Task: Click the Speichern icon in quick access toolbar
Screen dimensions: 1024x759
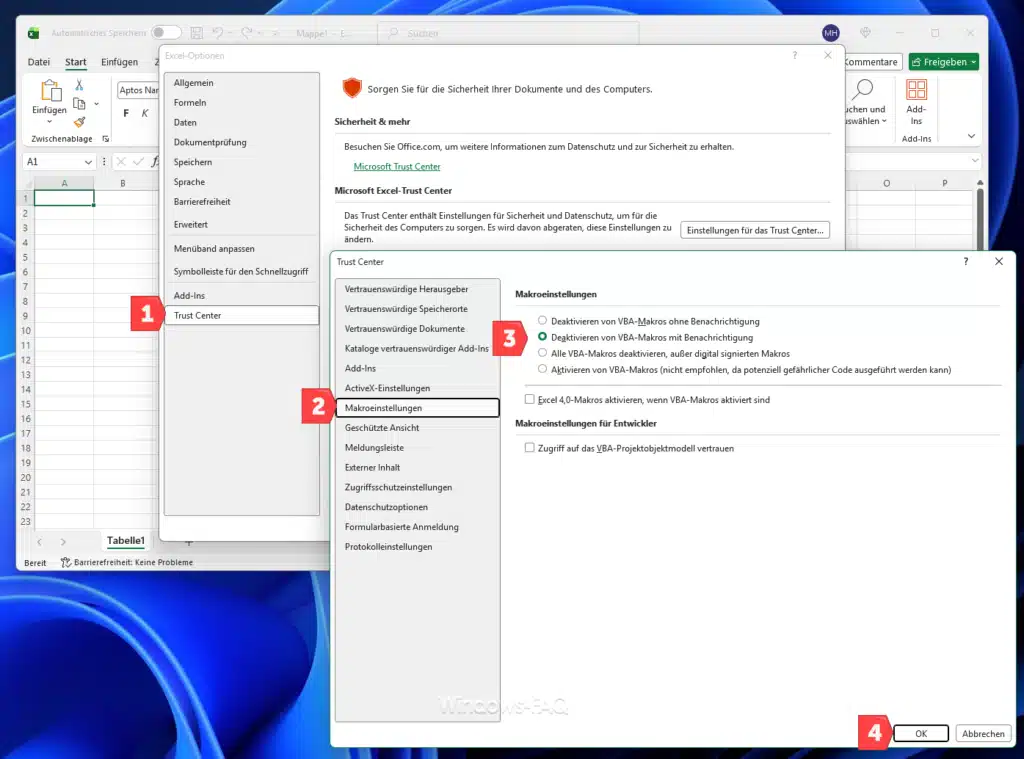Action: point(195,32)
